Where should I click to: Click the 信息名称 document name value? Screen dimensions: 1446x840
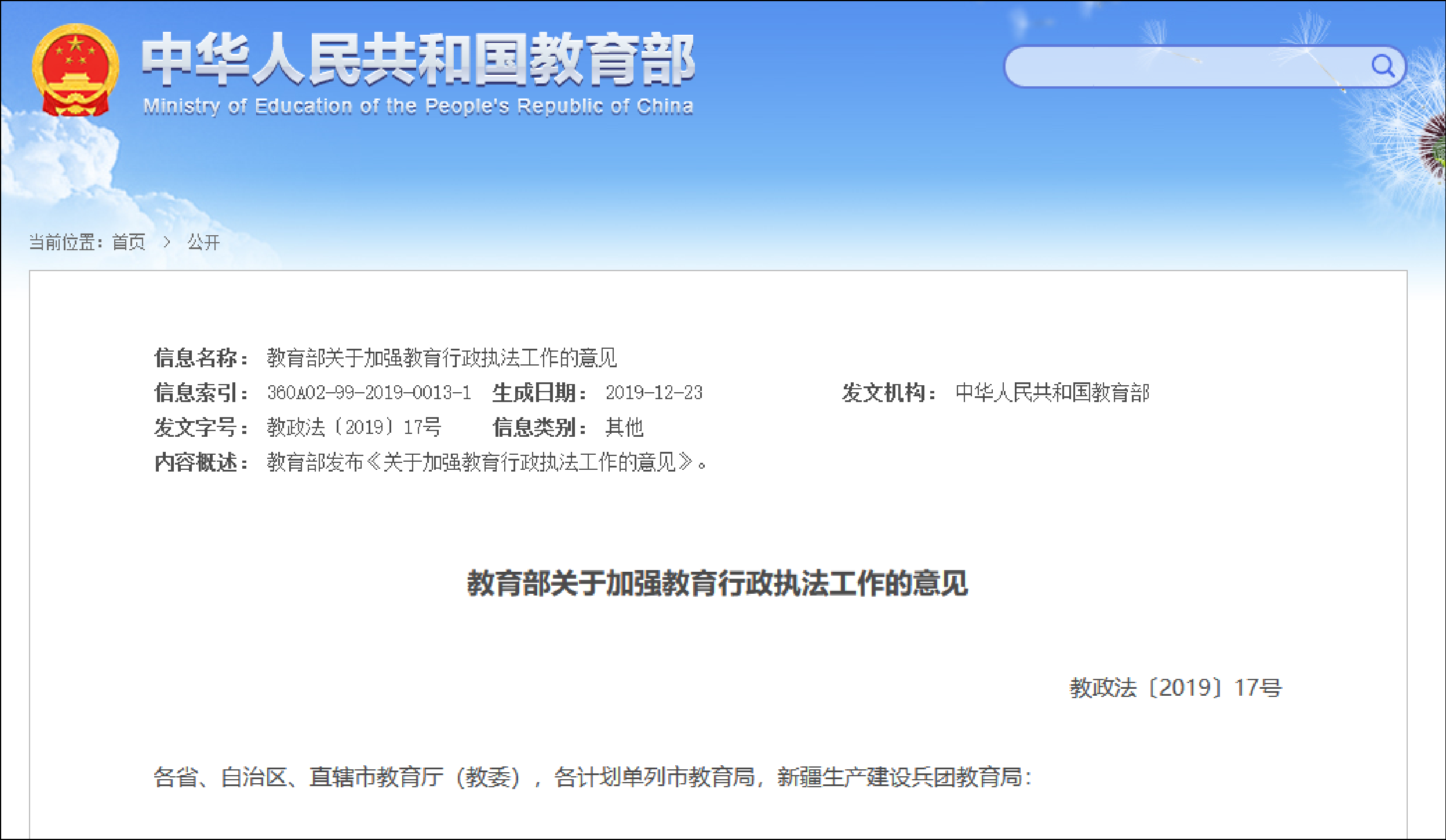[x=442, y=358]
